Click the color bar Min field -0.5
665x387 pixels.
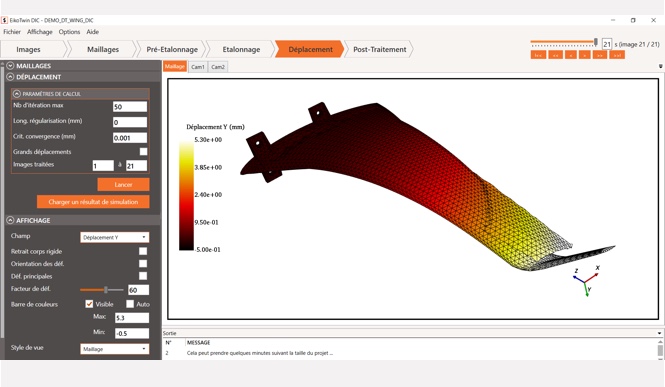[x=132, y=333]
